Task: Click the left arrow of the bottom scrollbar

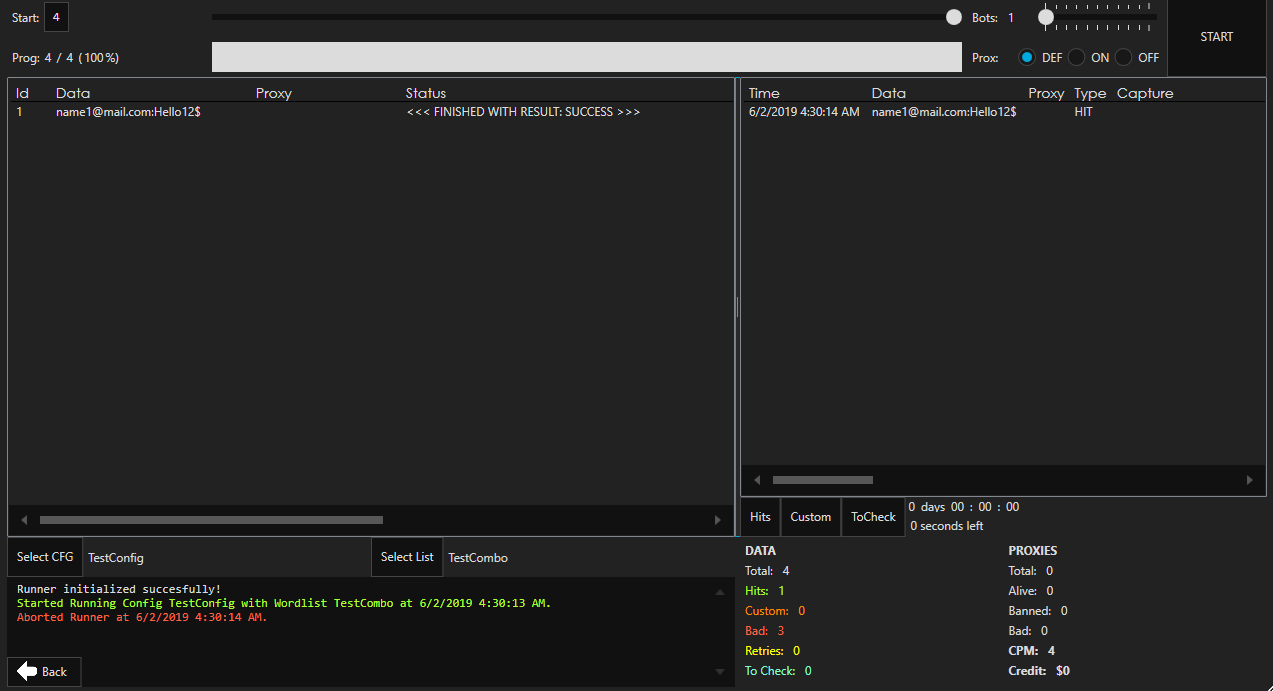Action: (x=22, y=519)
